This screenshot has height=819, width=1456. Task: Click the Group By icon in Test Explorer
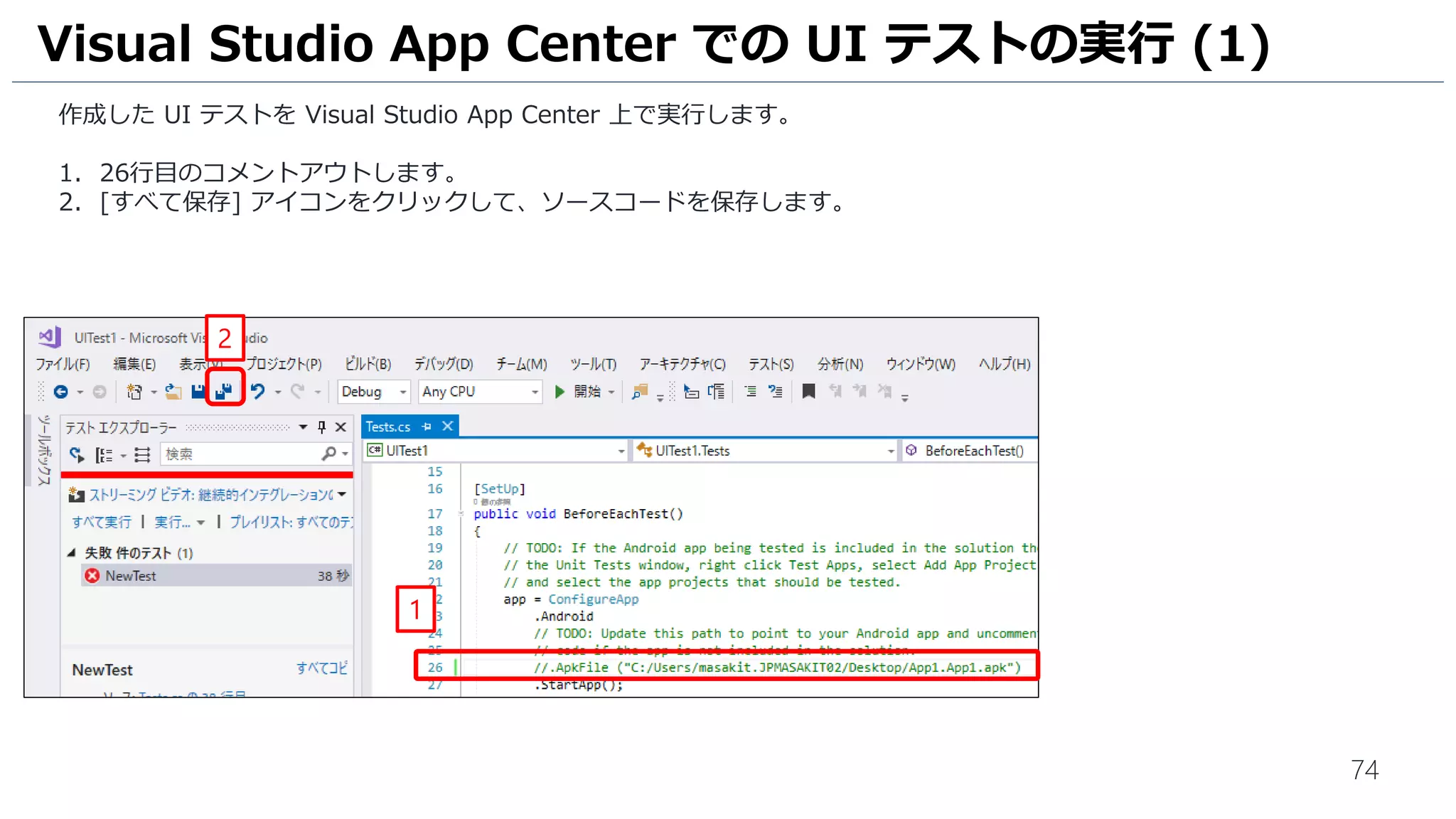pyautogui.click(x=104, y=455)
